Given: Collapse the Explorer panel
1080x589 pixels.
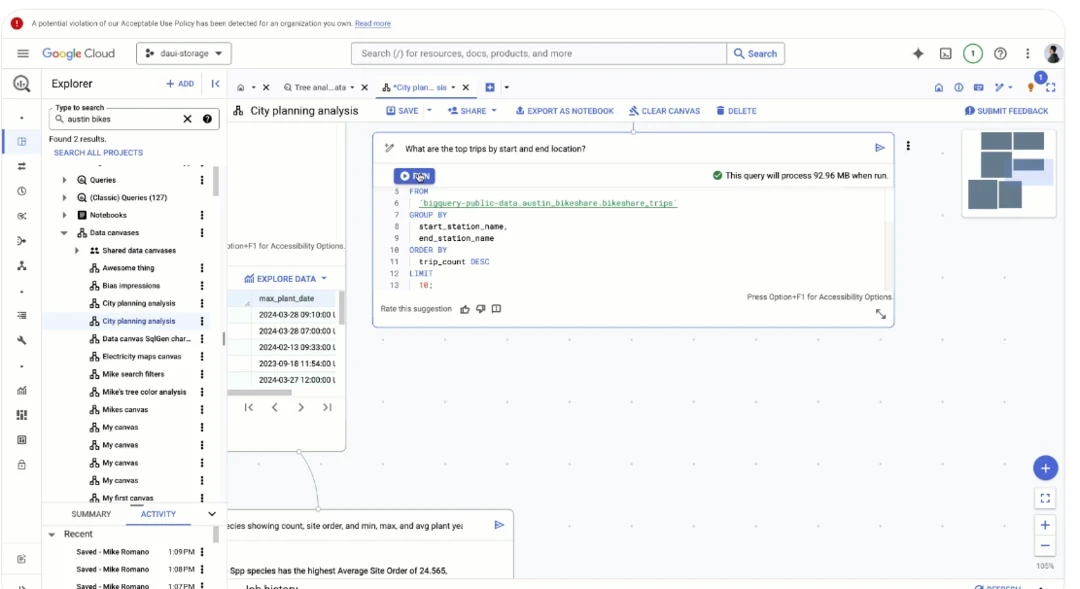Looking at the screenshot, I should [x=215, y=84].
